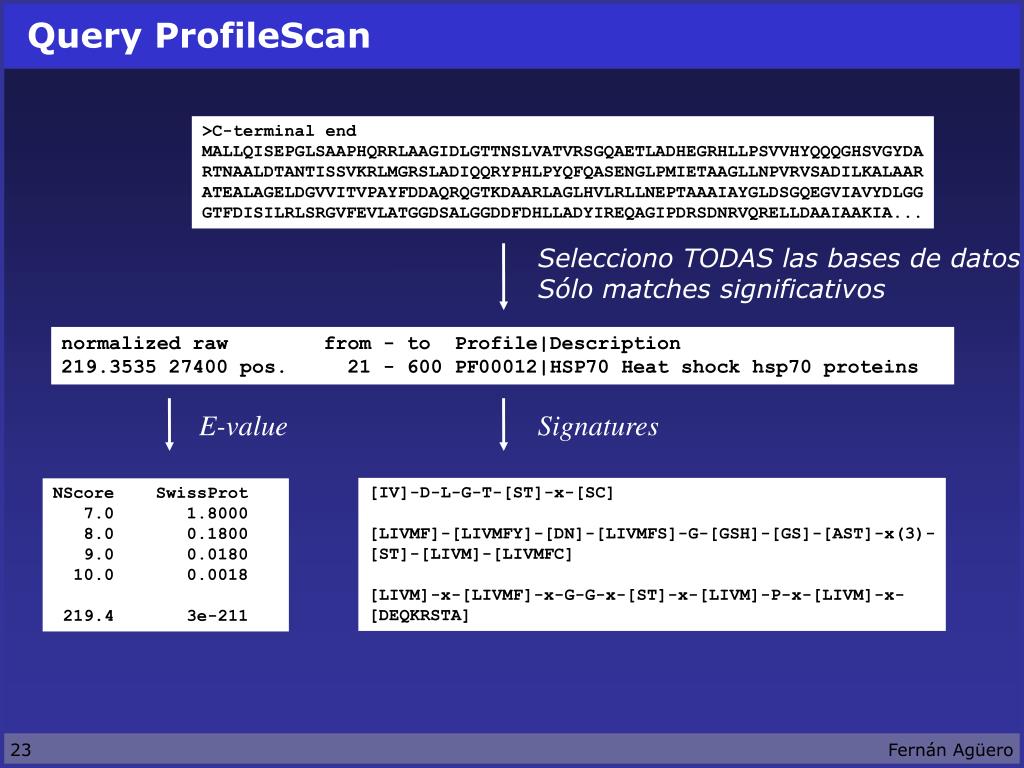Select NScore value 219.4
This screenshot has width=1024, height=768.
click(x=88, y=616)
